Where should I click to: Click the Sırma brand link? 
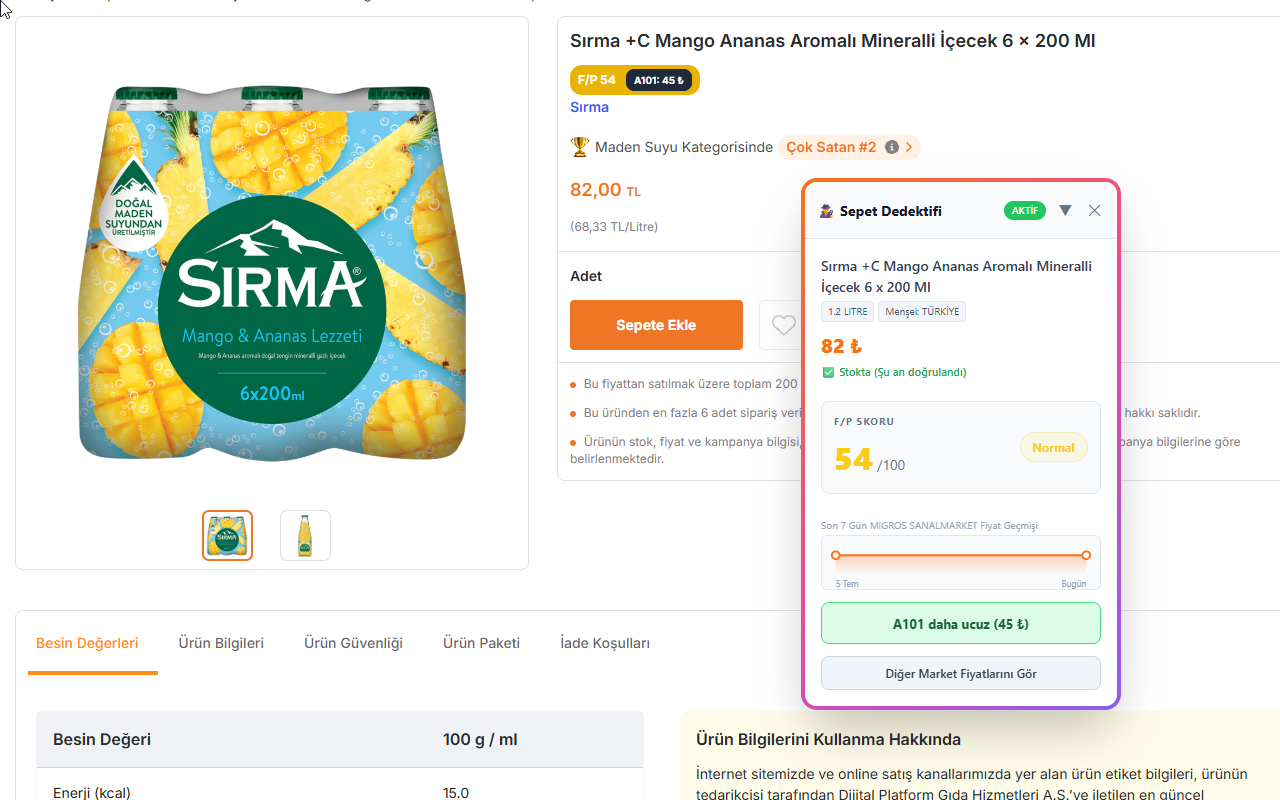pyautogui.click(x=589, y=107)
